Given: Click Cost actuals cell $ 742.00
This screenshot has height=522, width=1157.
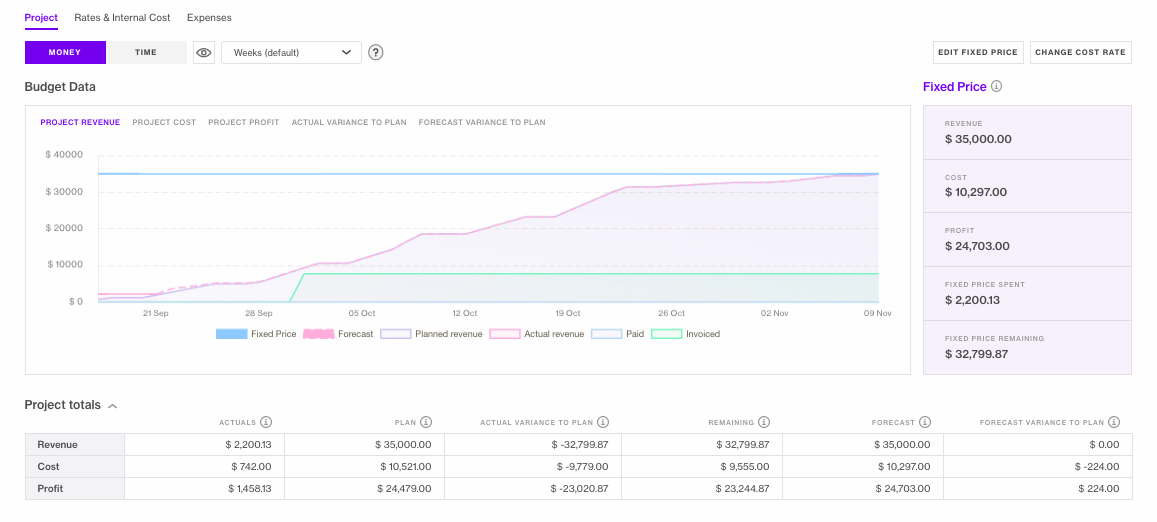Looking at the screenshot, I should coord(204,467).
